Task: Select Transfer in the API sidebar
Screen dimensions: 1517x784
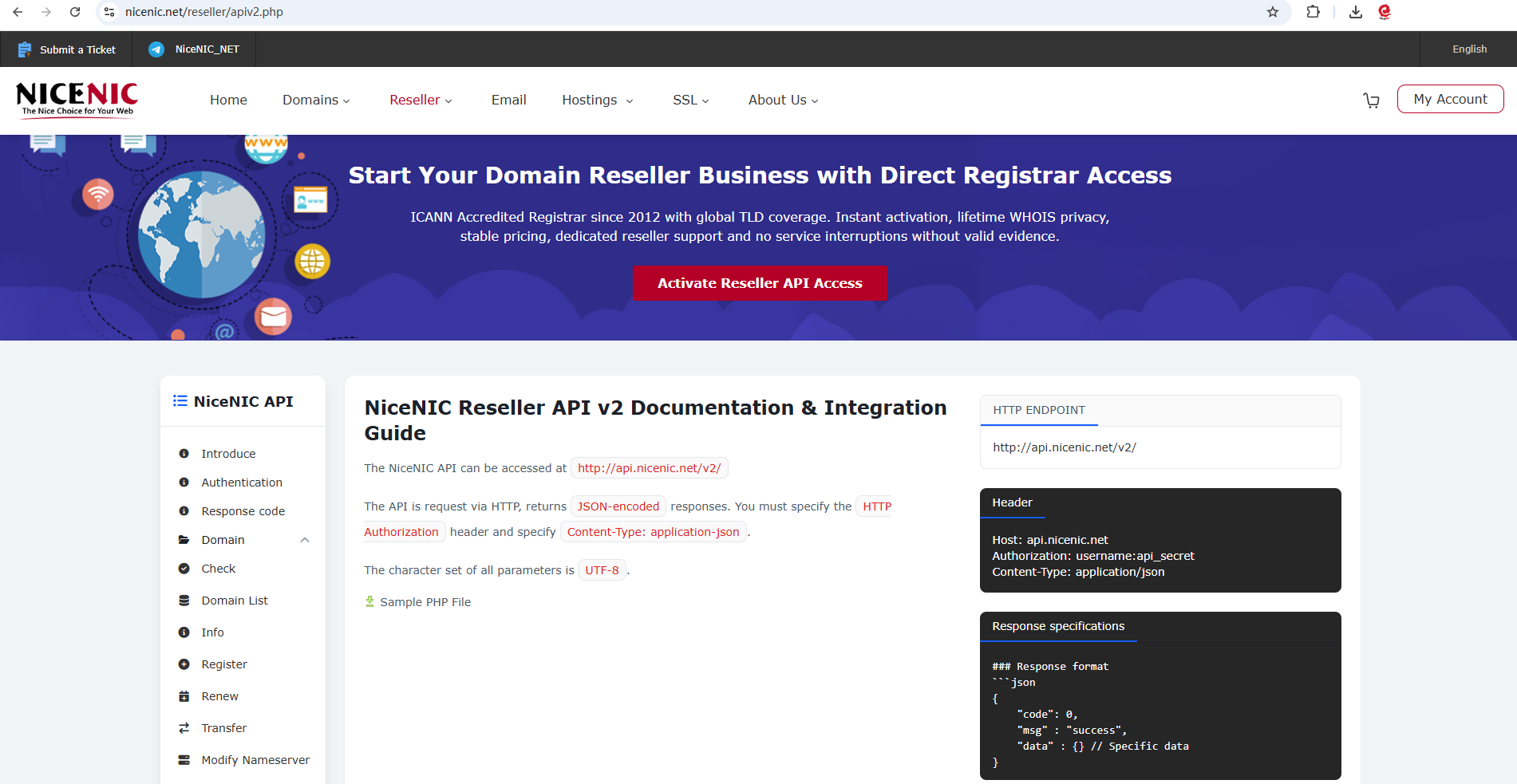Action: pyautogui.click(x=224, y=728)
